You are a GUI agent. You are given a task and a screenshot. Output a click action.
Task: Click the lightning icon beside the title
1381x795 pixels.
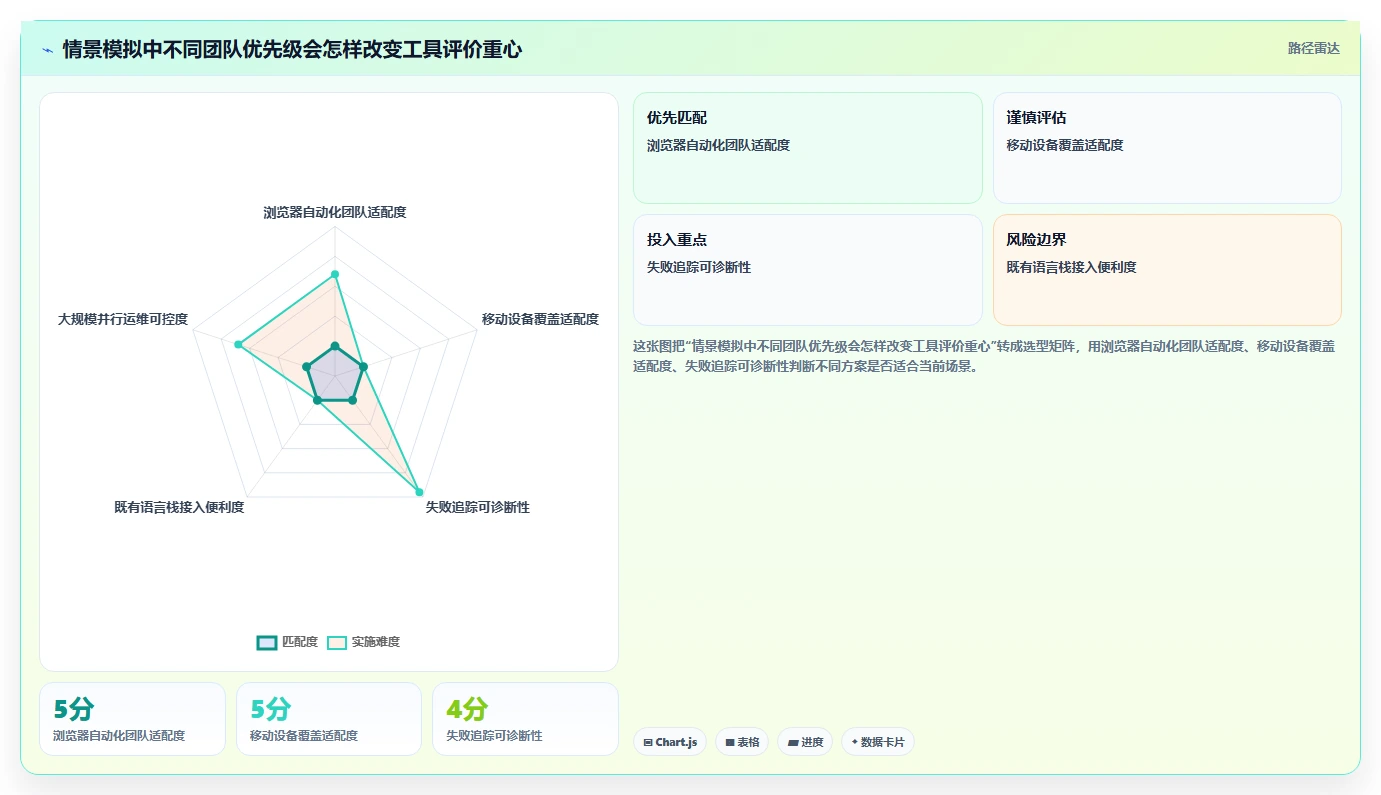tap(48, 49)
